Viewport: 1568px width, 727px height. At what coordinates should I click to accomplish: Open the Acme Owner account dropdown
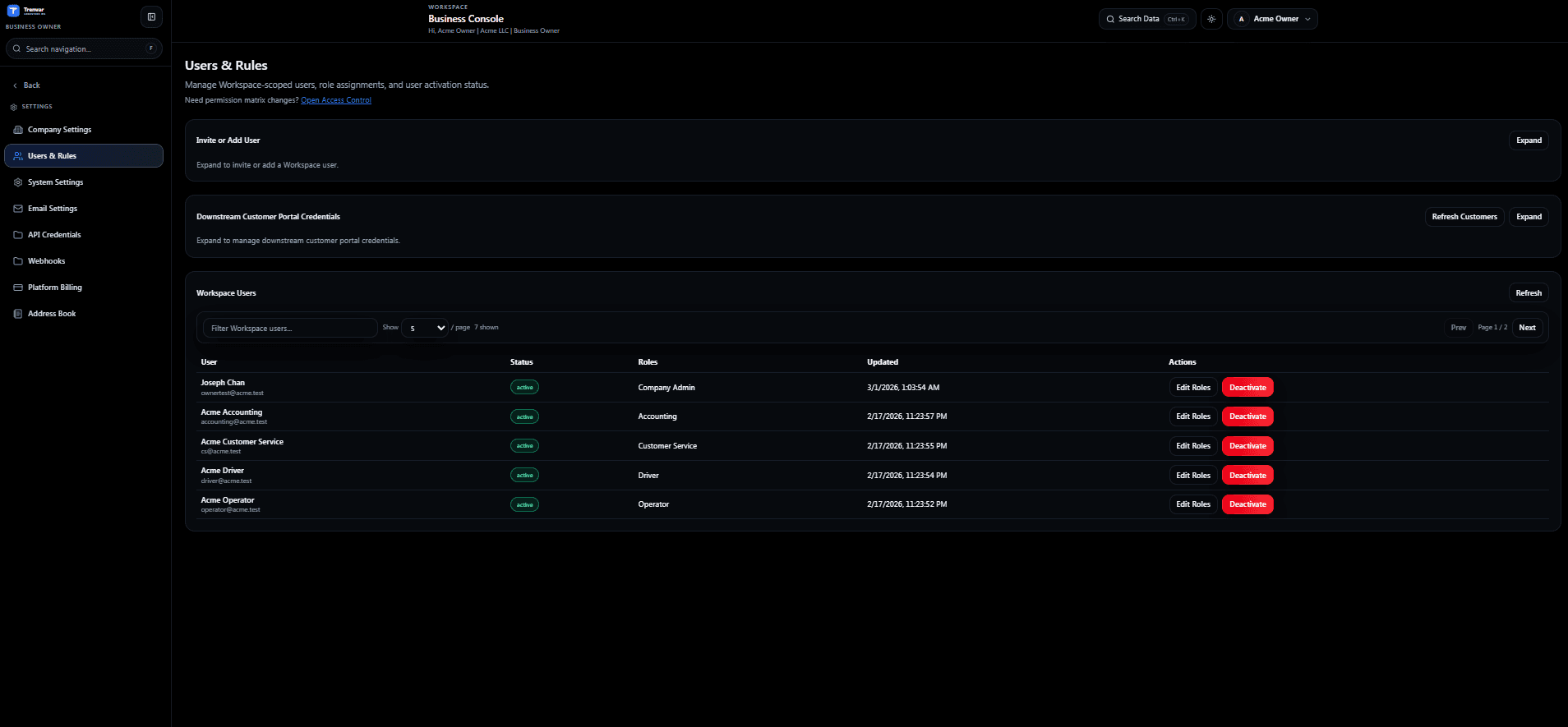[x=1272, y=19]
